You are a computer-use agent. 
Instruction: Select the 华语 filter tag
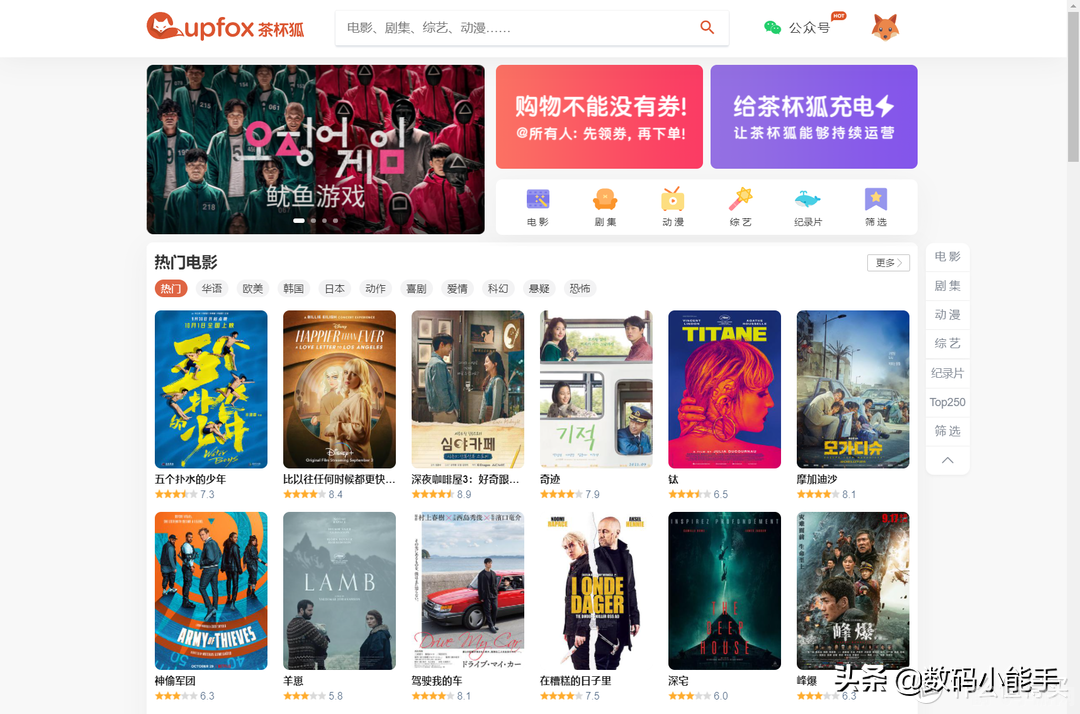pos(212,289)
